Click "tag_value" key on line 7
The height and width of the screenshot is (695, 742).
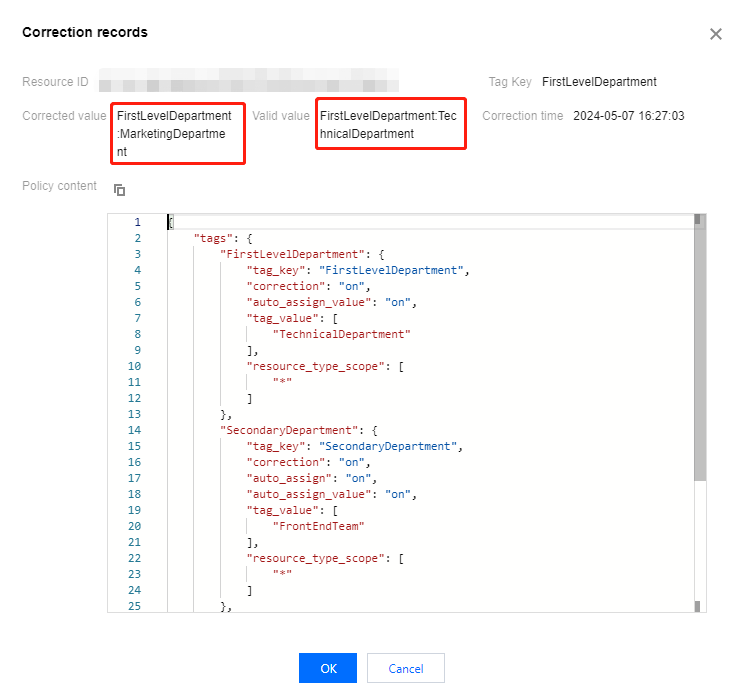[283, 318]
